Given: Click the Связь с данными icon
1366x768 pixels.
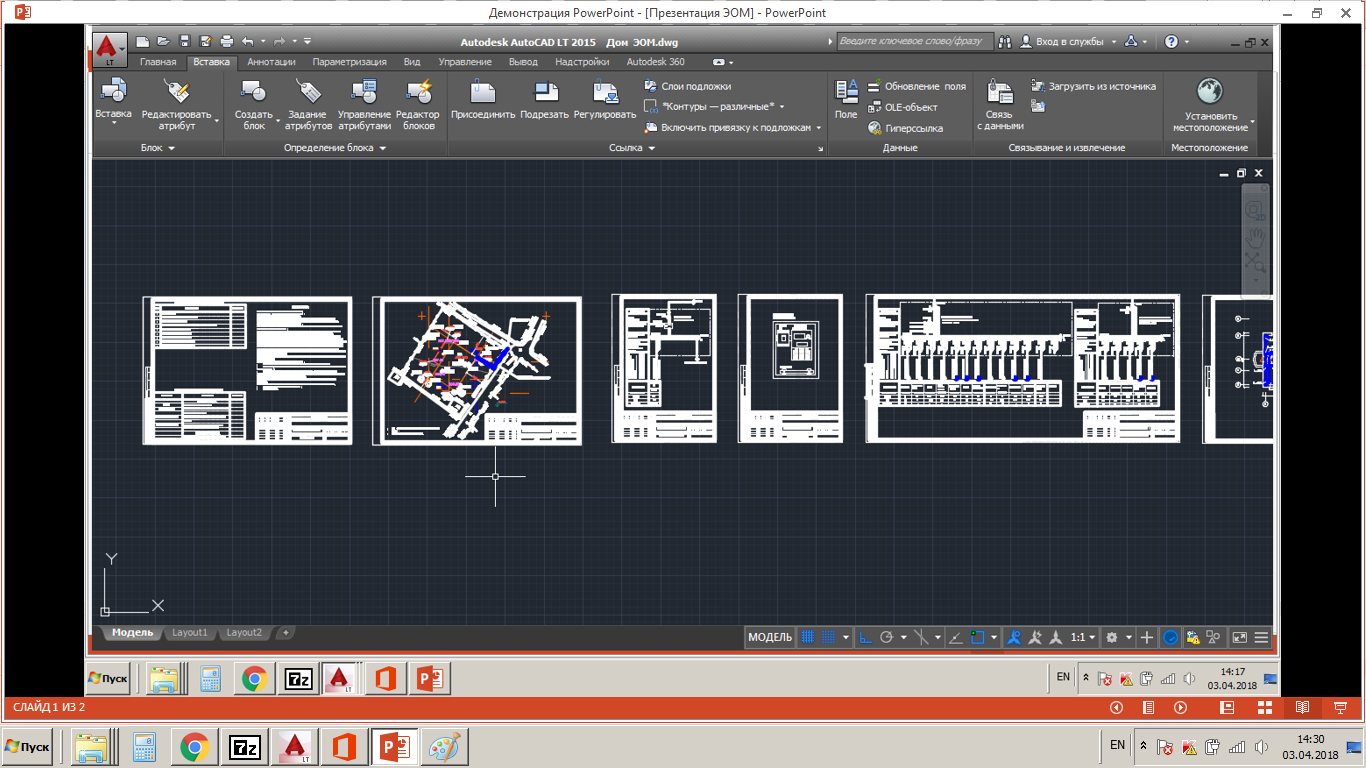Looking at the screenshot, I should coord(999,93).
